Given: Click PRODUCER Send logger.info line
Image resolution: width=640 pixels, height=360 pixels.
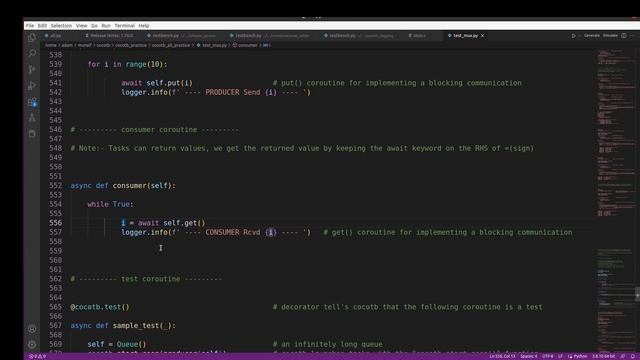Looking at the screenshot, I should coord(216,92).
